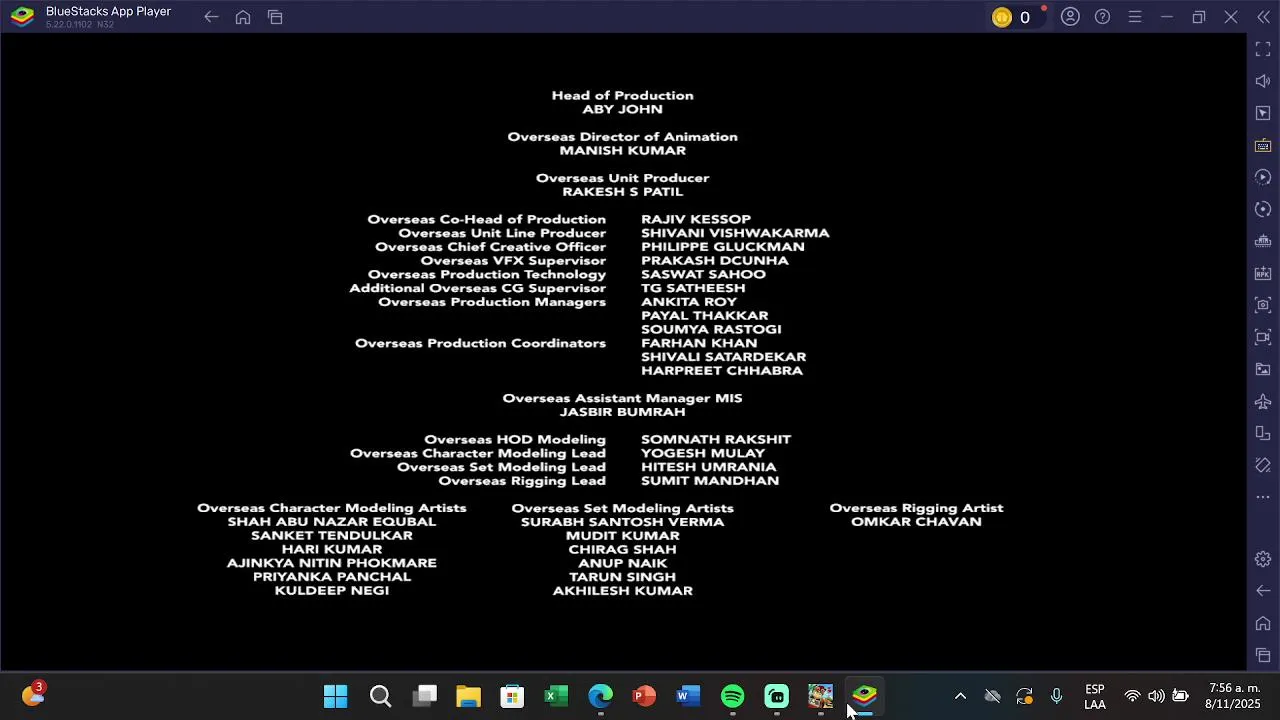Open the ESP LAA language switcher
The width and height of the screenshot is (1280, 720).
click(x=1095, y=696)
